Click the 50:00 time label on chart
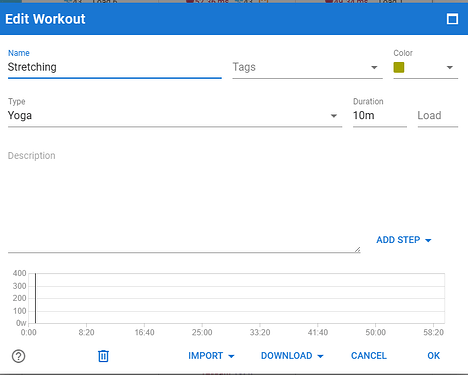 tap(375, 332)
